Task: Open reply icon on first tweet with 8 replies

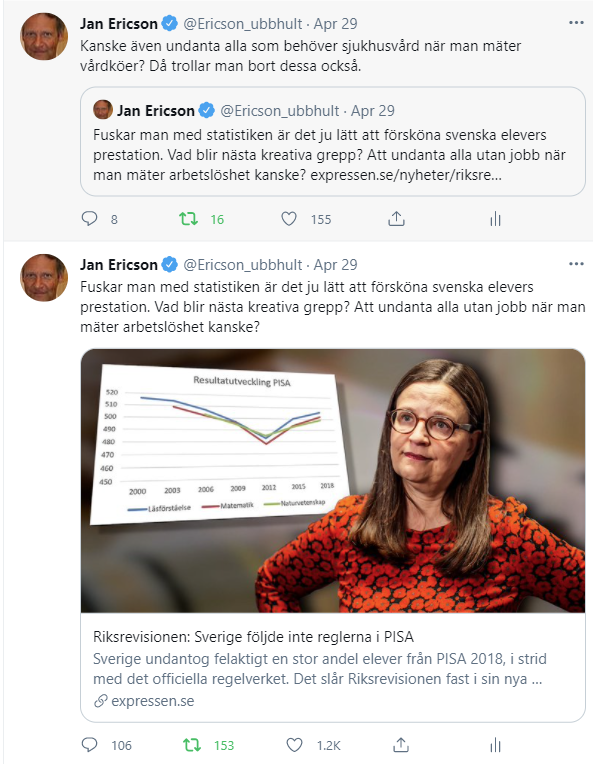Action: [x=89, y=219]
